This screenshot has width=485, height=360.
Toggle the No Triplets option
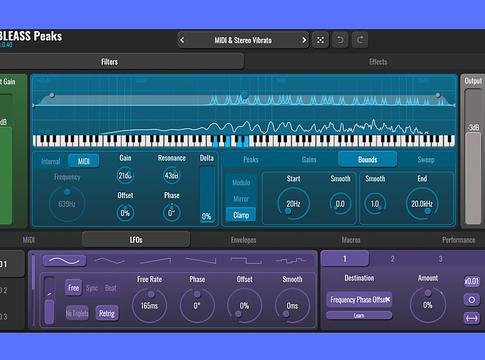click(77, 313)
